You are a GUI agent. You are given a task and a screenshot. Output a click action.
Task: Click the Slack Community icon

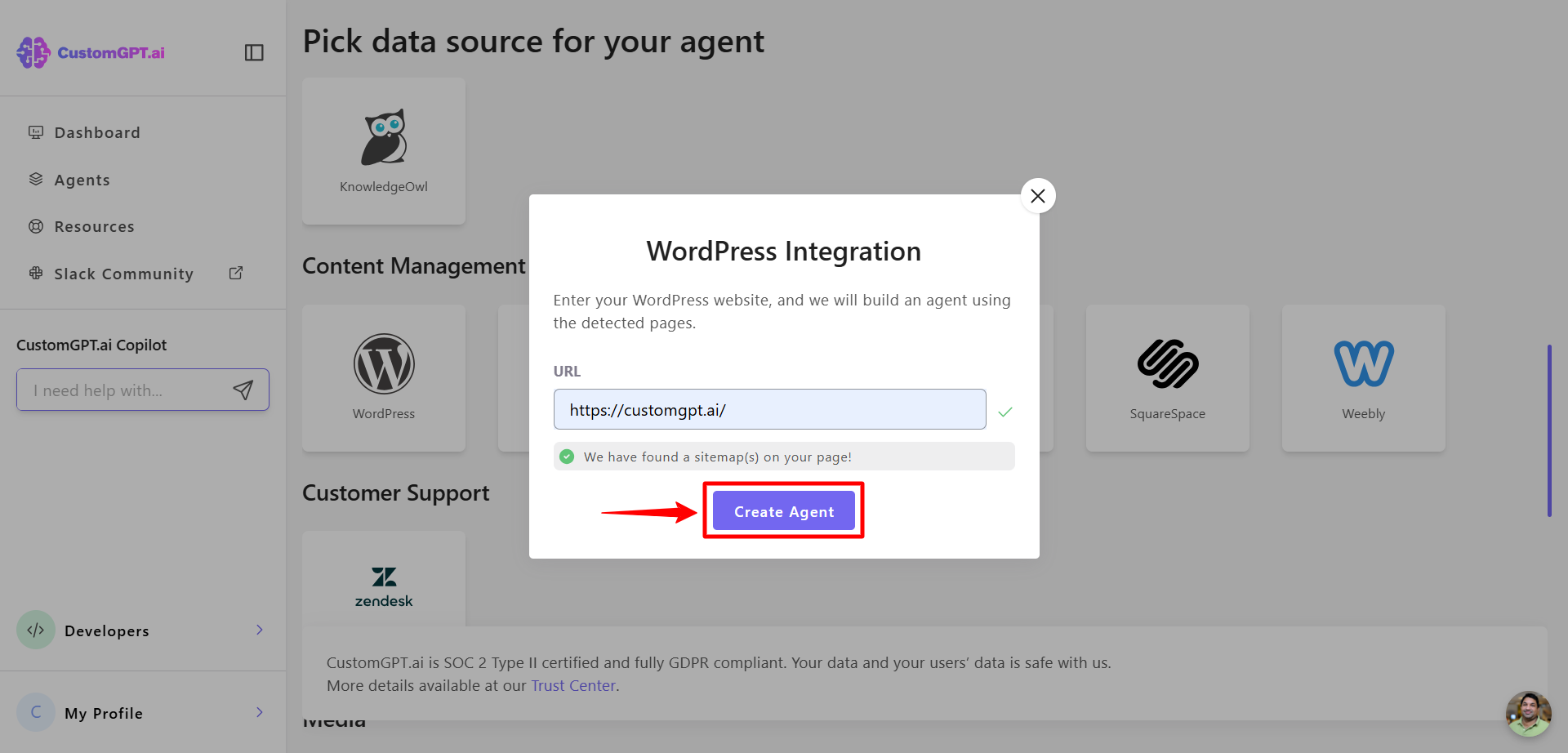click(36, 274)
